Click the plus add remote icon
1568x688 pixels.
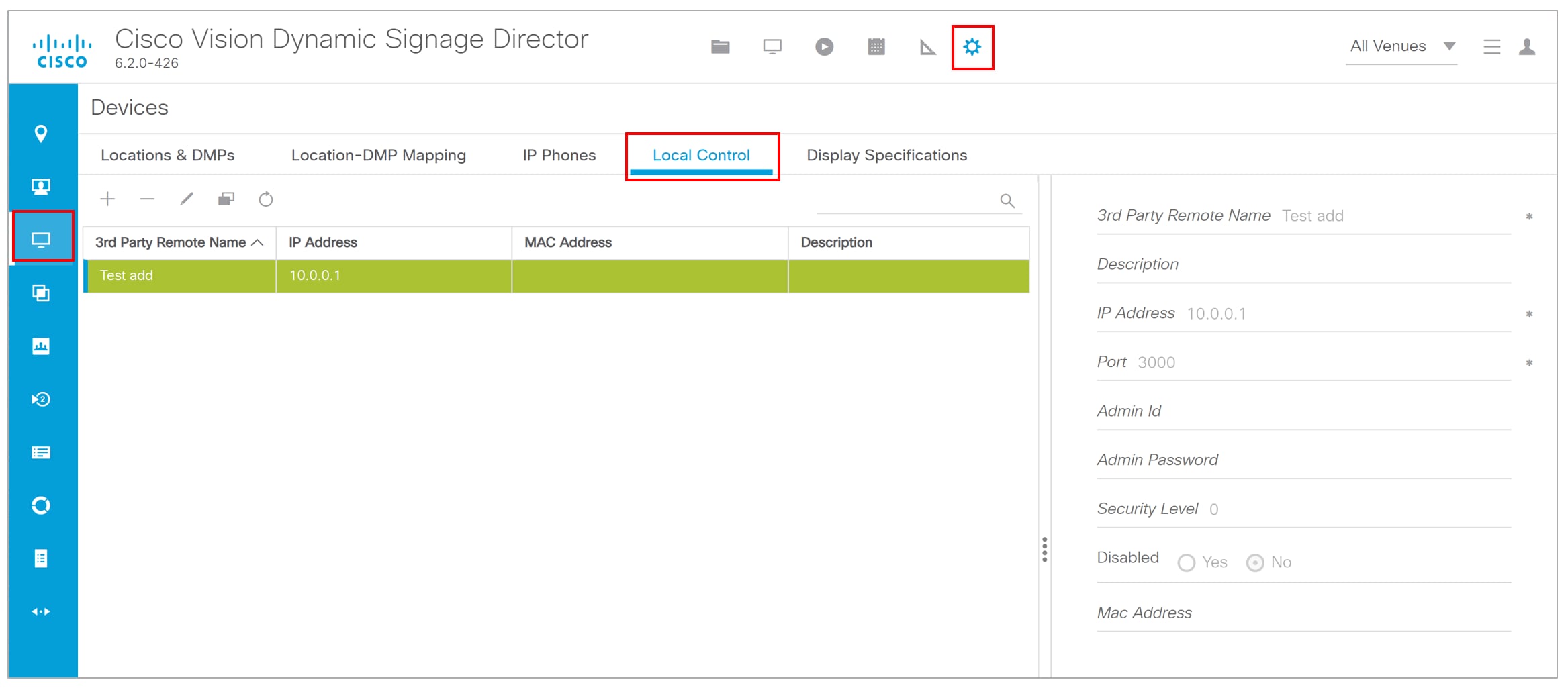coord(107,199)
